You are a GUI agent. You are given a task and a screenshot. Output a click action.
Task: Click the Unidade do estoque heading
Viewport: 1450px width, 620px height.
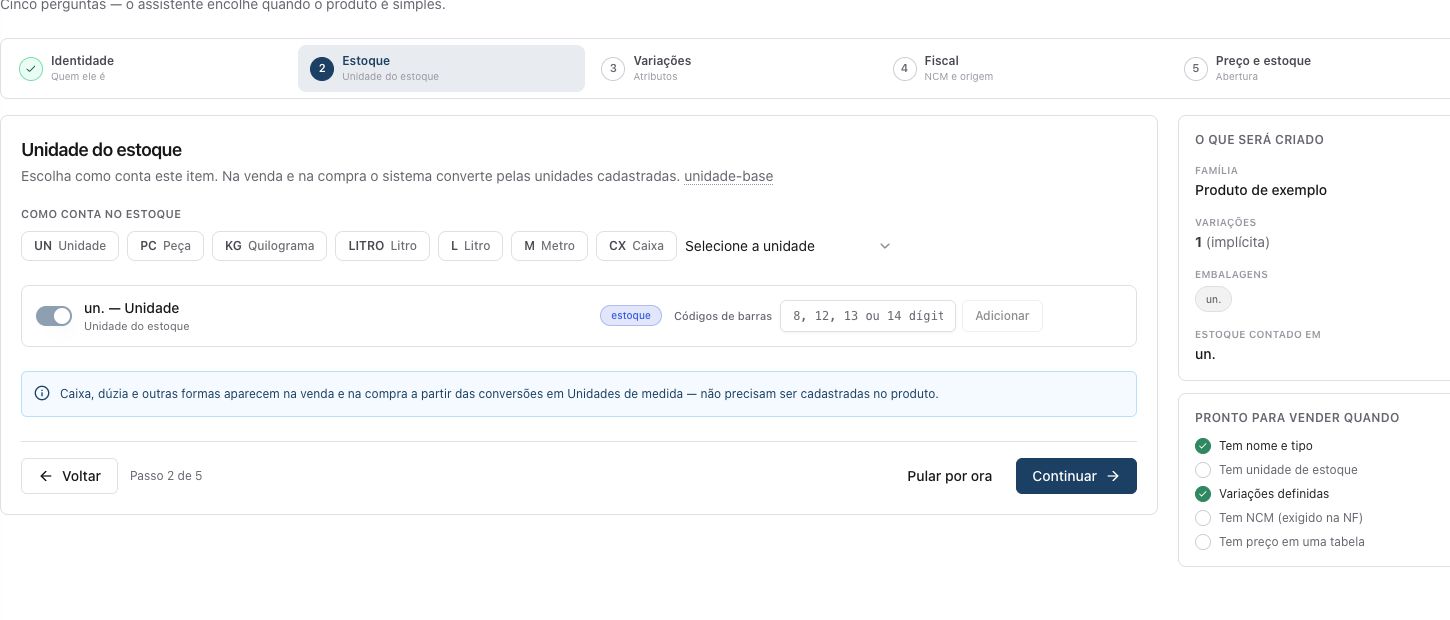coord(101,150)
